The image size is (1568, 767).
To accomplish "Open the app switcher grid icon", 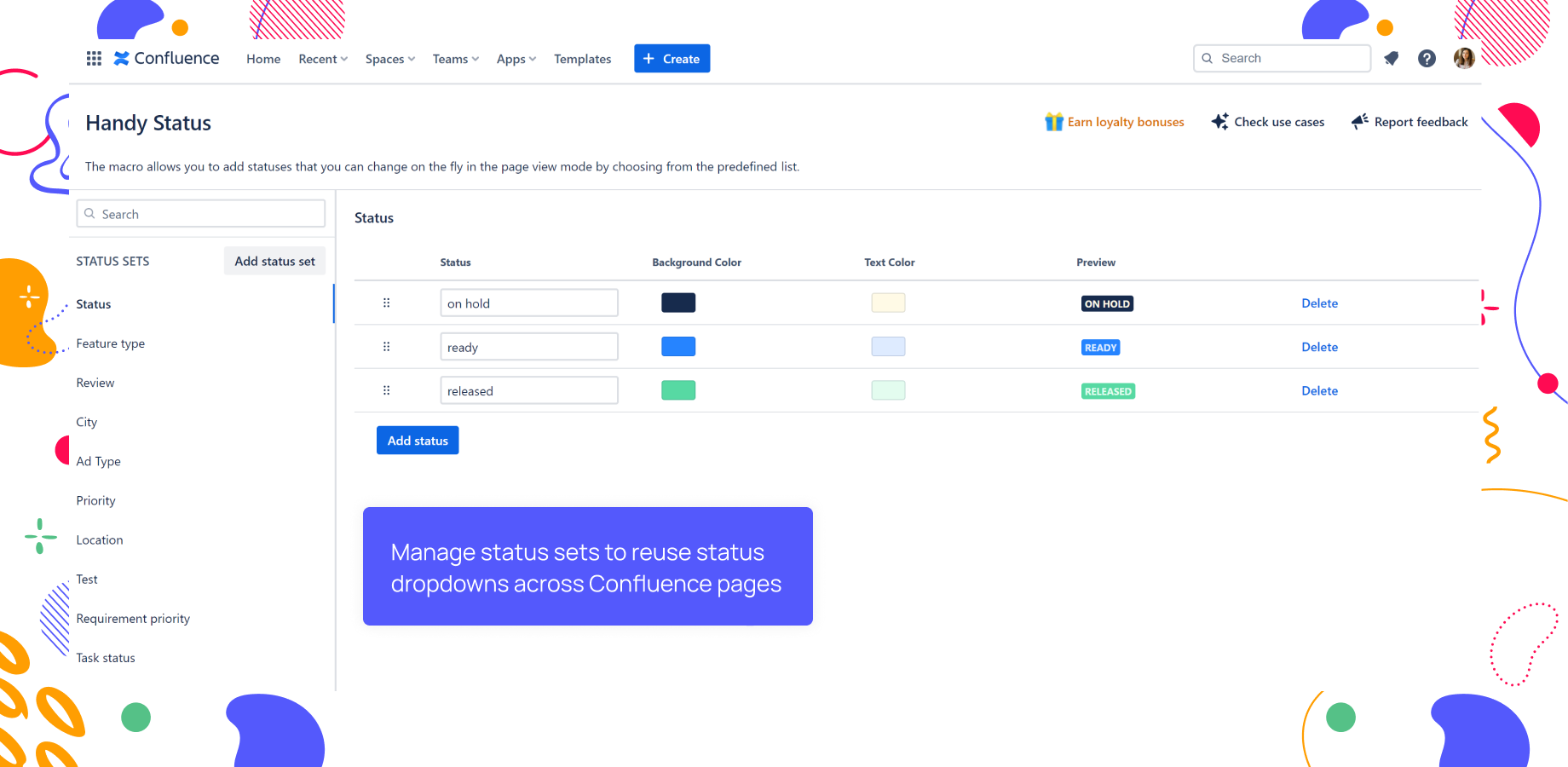I will click(x=94, y=58).
